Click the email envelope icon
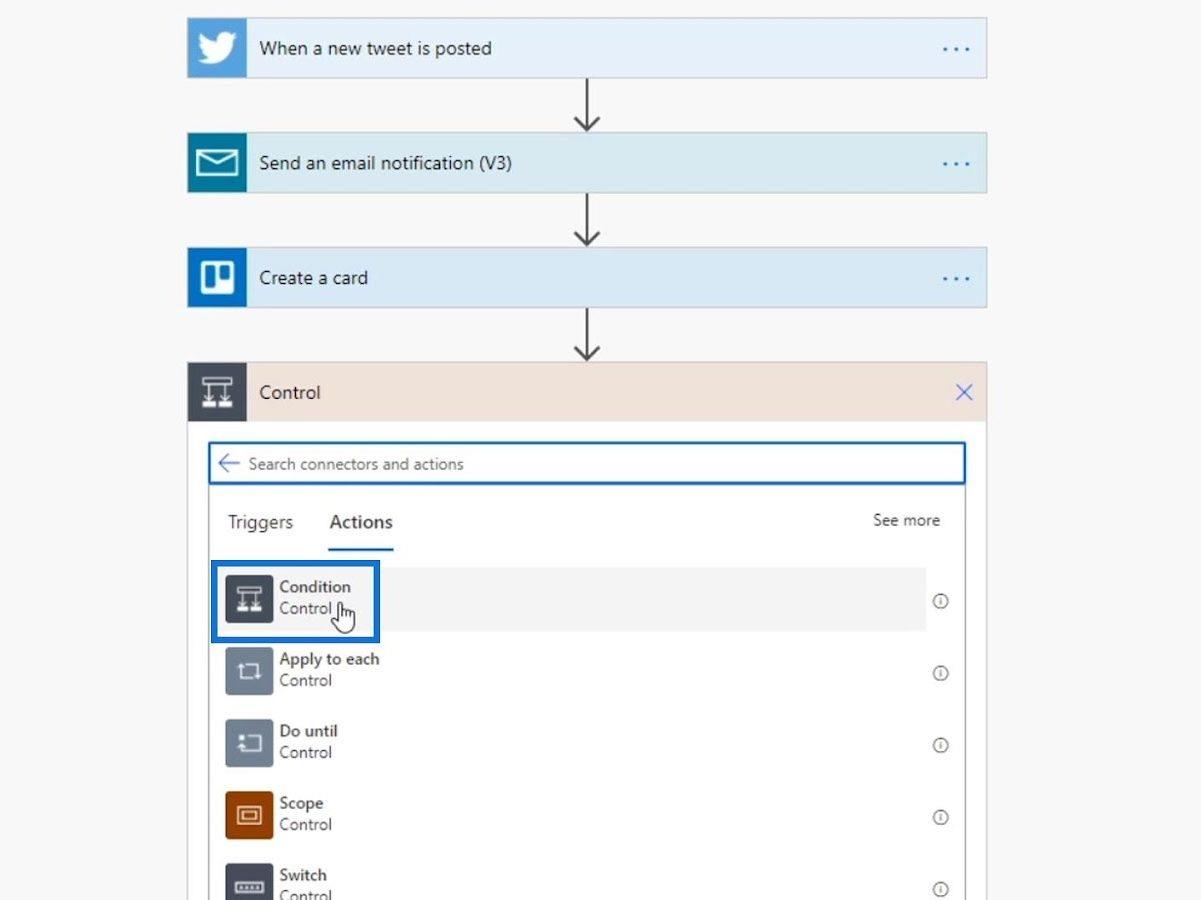This screenshot has width=1201, height=900. click(217, 163)
